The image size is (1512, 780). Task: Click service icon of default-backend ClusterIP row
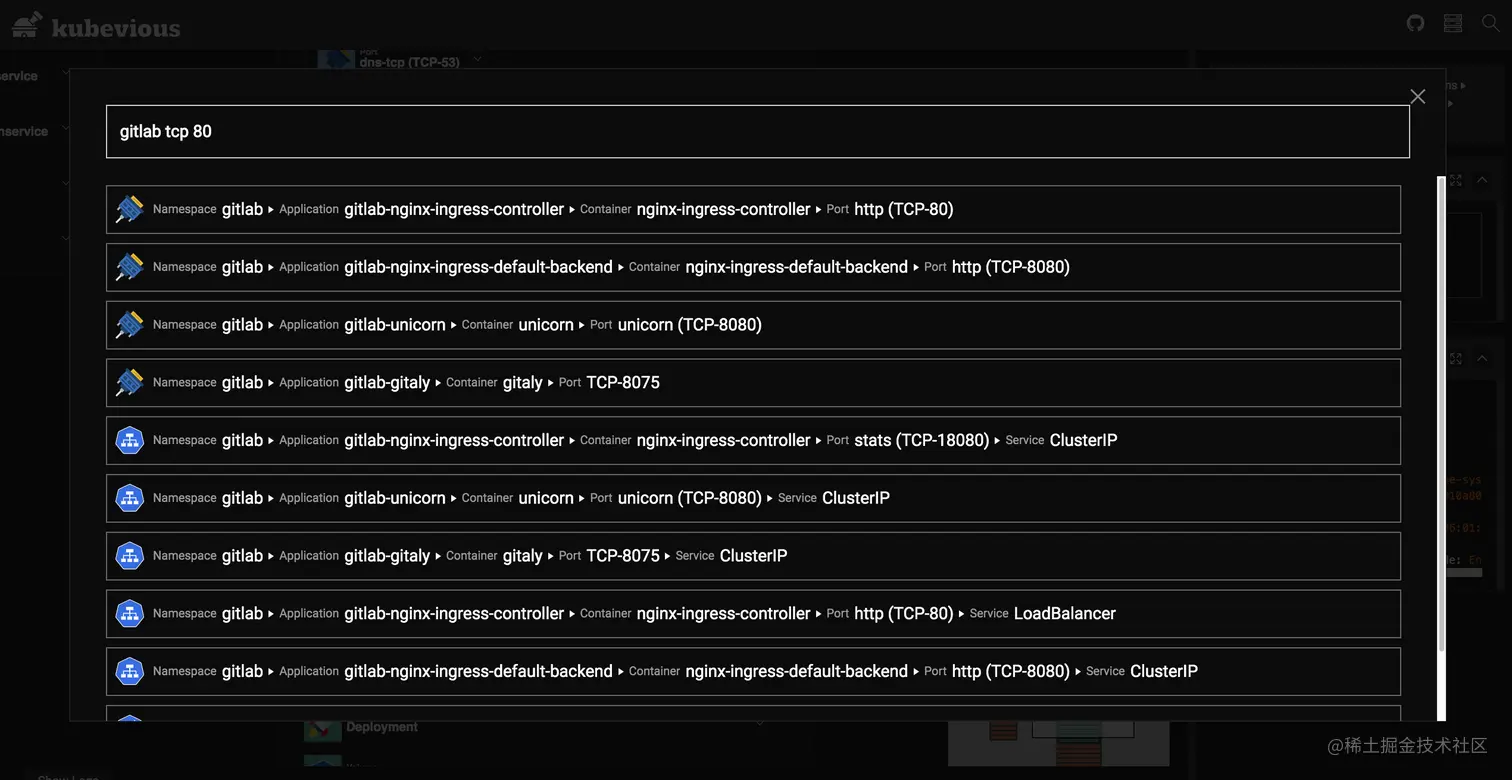pyautogui.click(x=130, y=671)
